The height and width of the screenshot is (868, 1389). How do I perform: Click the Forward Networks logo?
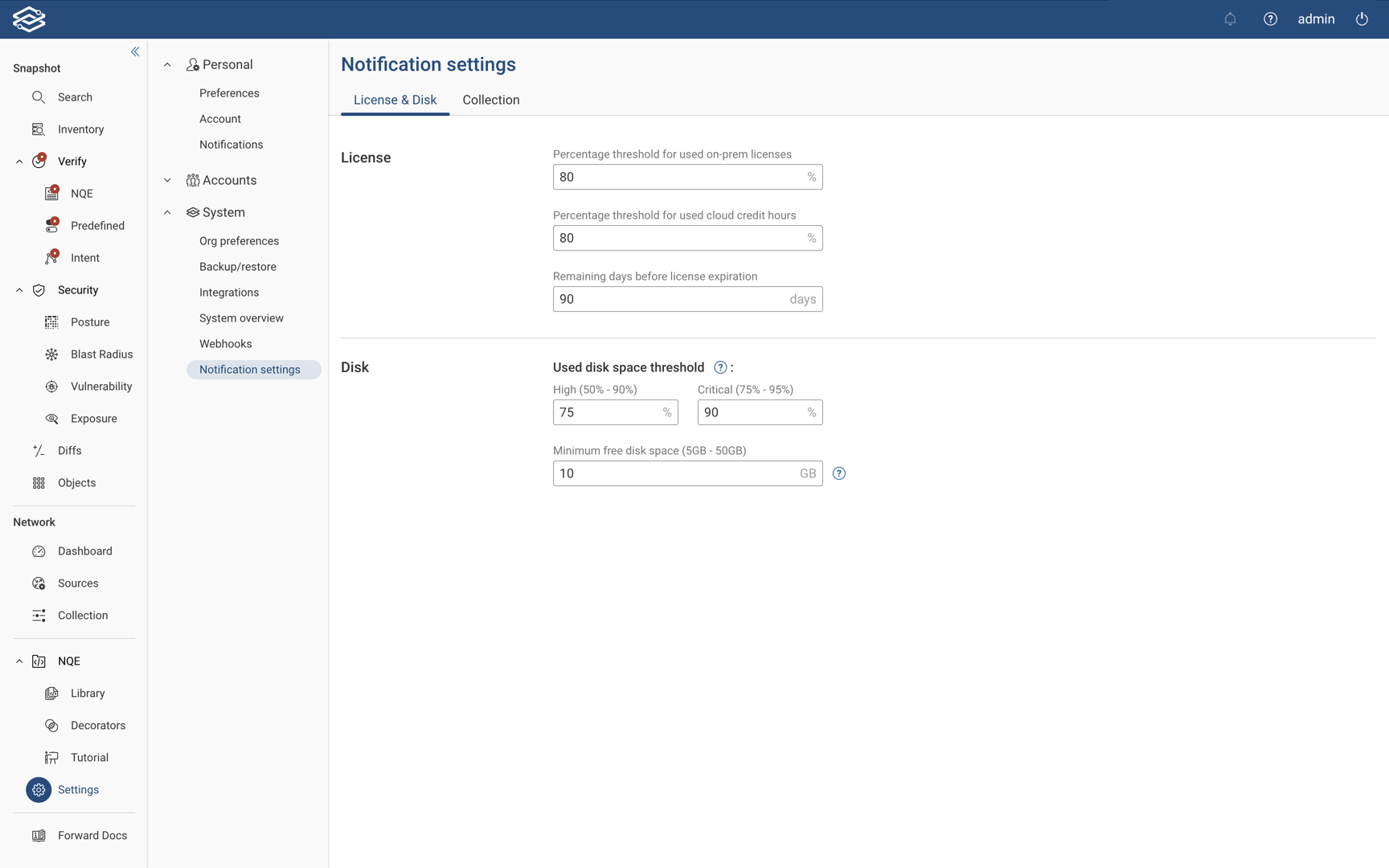click(29, 18)
